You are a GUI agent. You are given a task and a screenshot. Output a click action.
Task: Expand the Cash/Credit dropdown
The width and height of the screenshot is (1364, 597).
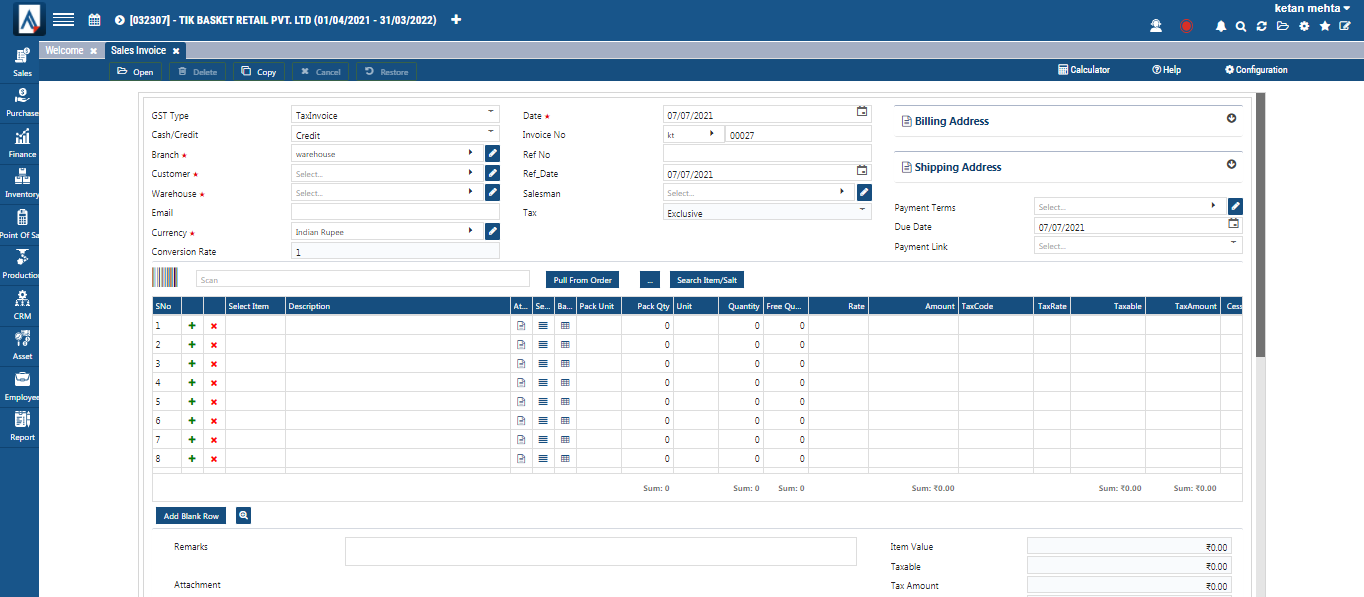[489, 133]
